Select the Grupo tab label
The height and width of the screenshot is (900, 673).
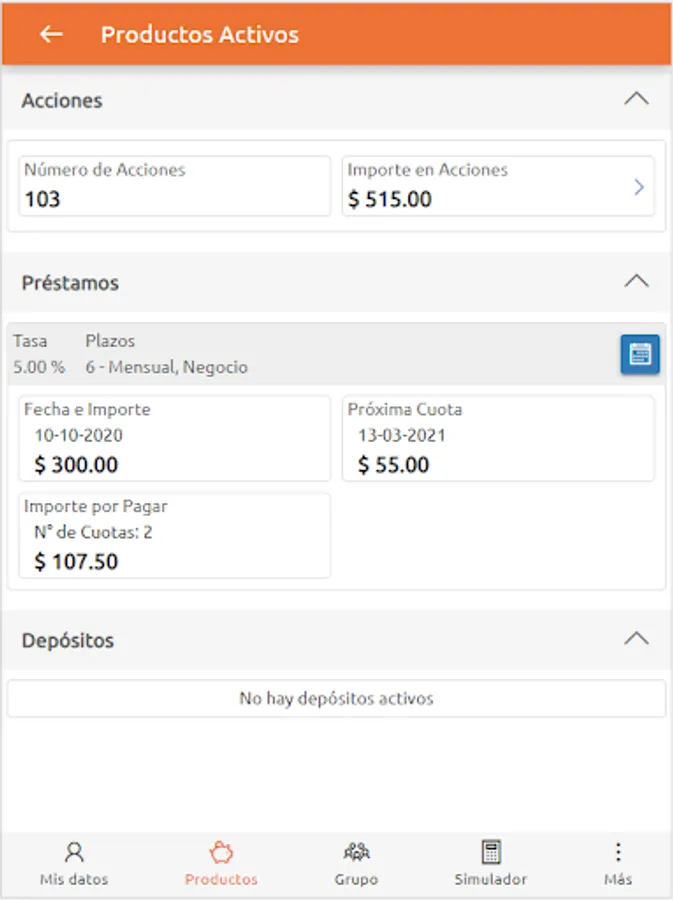coord(356,880)
